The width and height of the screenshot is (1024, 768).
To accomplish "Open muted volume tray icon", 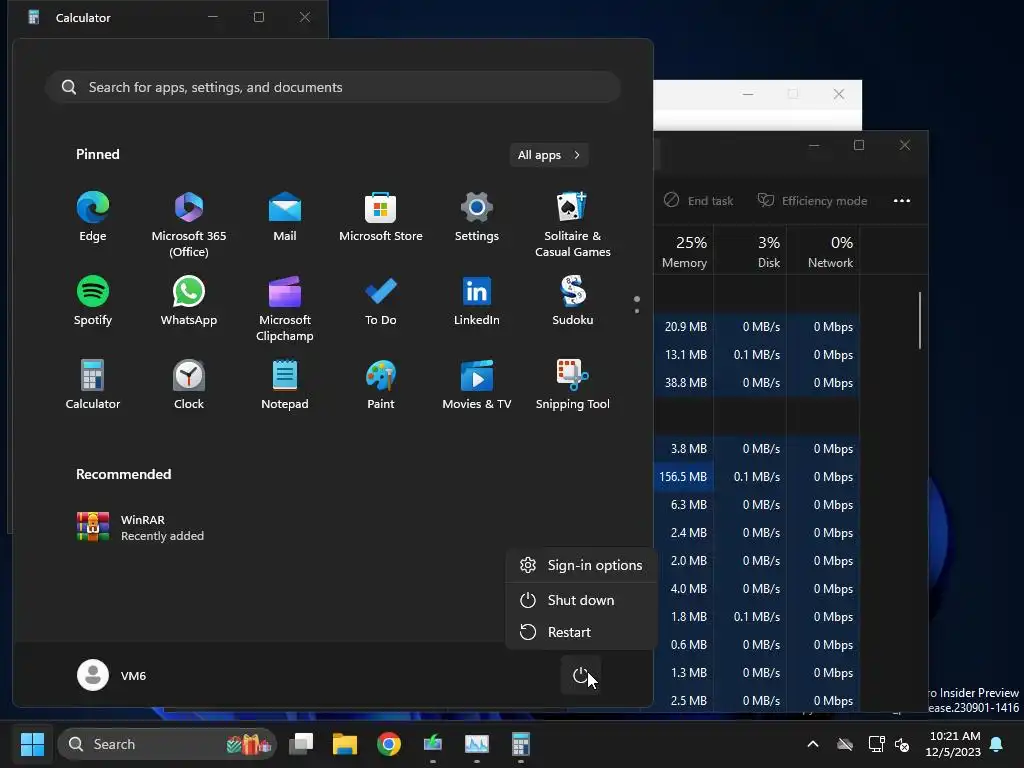I will tap(902, 744).
